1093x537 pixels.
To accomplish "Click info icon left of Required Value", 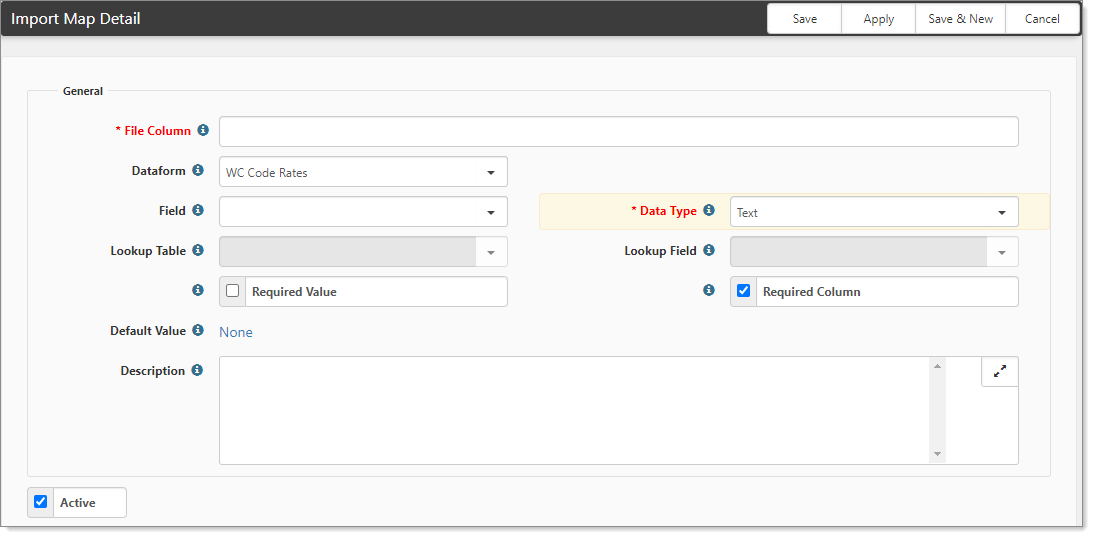I will pyautogui.click(x=198, y=290).
